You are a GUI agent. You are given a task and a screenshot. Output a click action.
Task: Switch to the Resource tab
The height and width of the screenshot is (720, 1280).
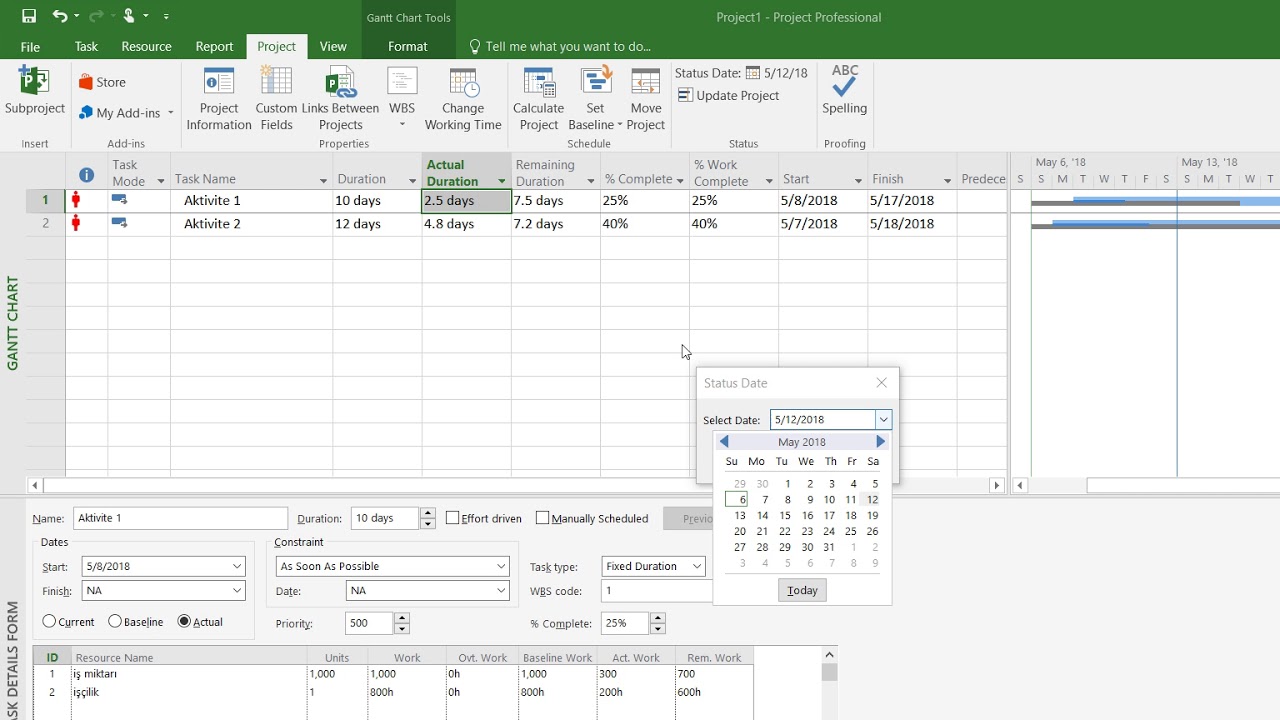tap(146, 46)
